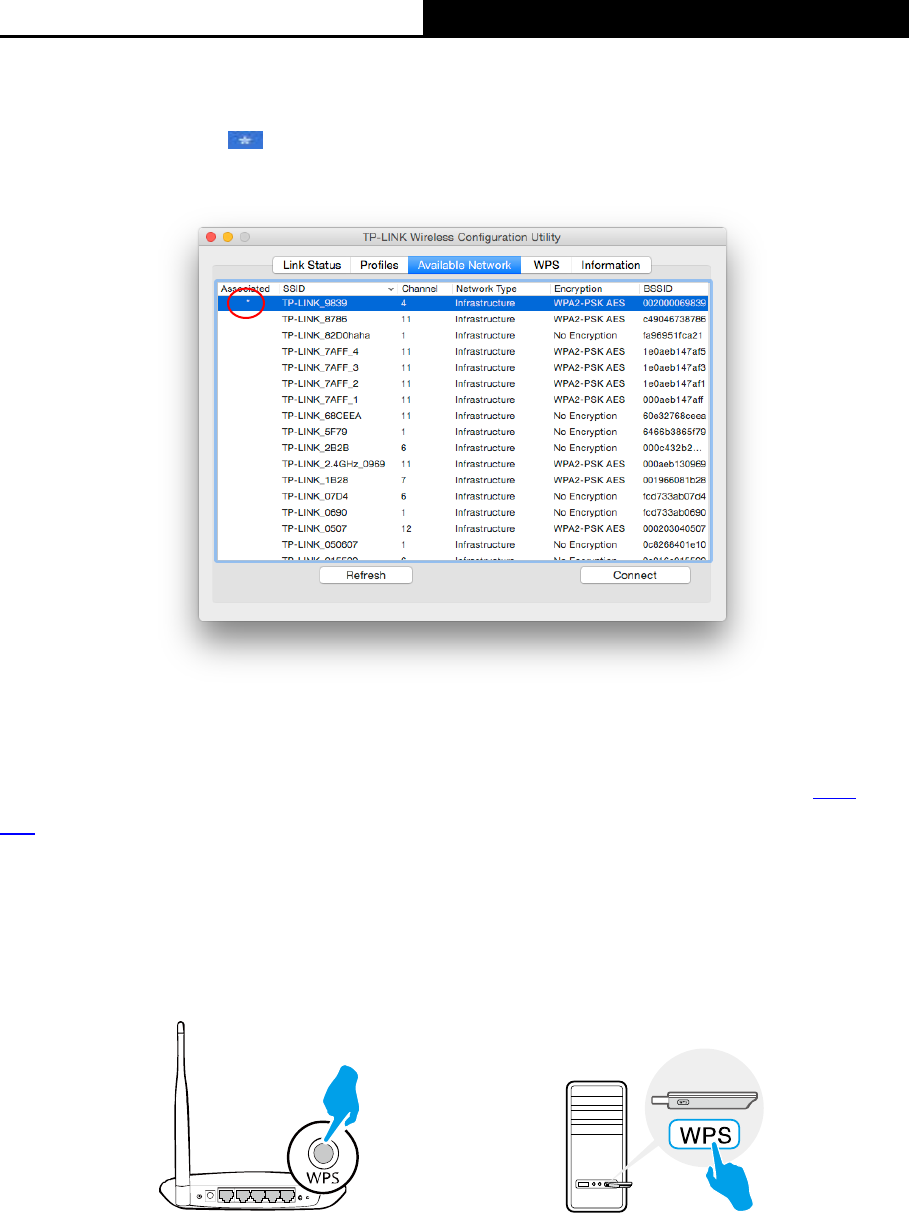
Task: Click BSSID 000203040507
Action: (675, 528)
